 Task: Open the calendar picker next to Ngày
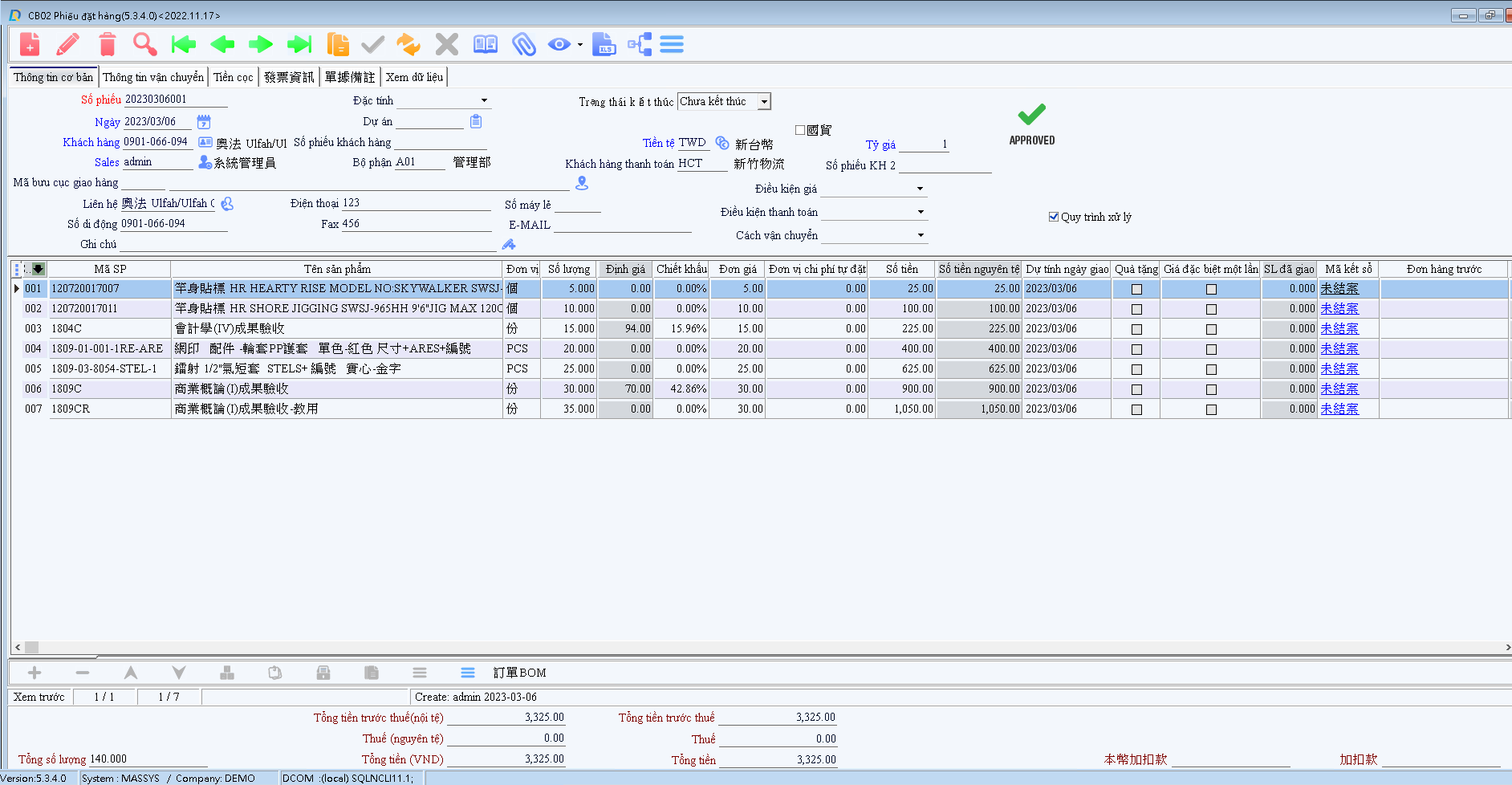pyautogui.click(x=204, y=122)
